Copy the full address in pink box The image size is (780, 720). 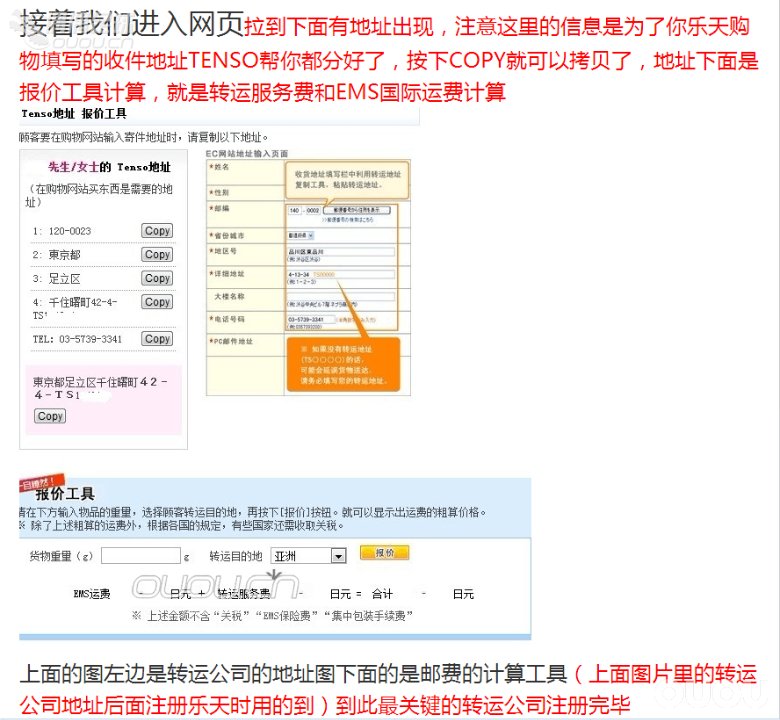pyautogui.click(x=50, y=416)
